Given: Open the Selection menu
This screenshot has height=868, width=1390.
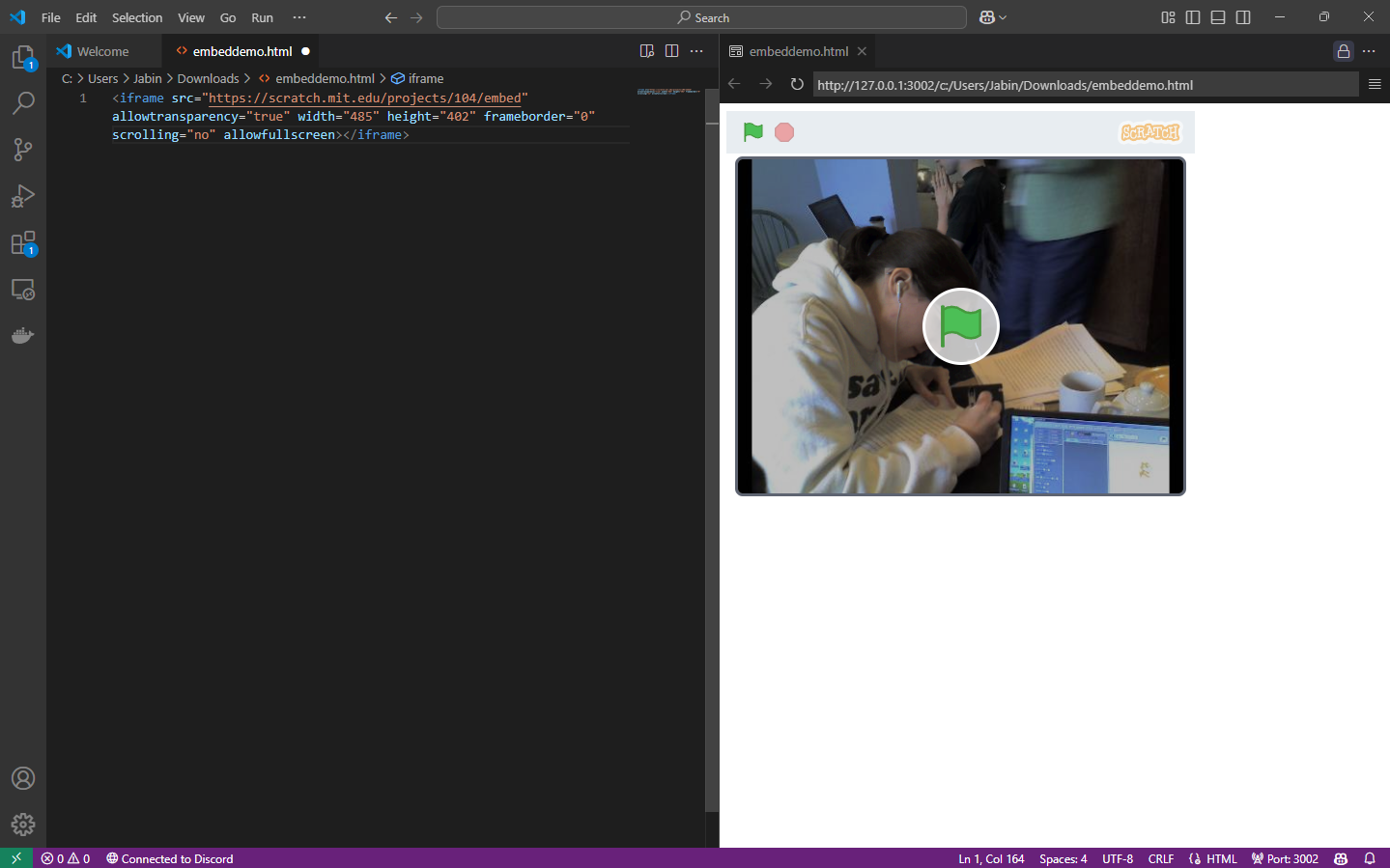Looking at the screenshot, I should pyautogui.click(x=136, y=17).
